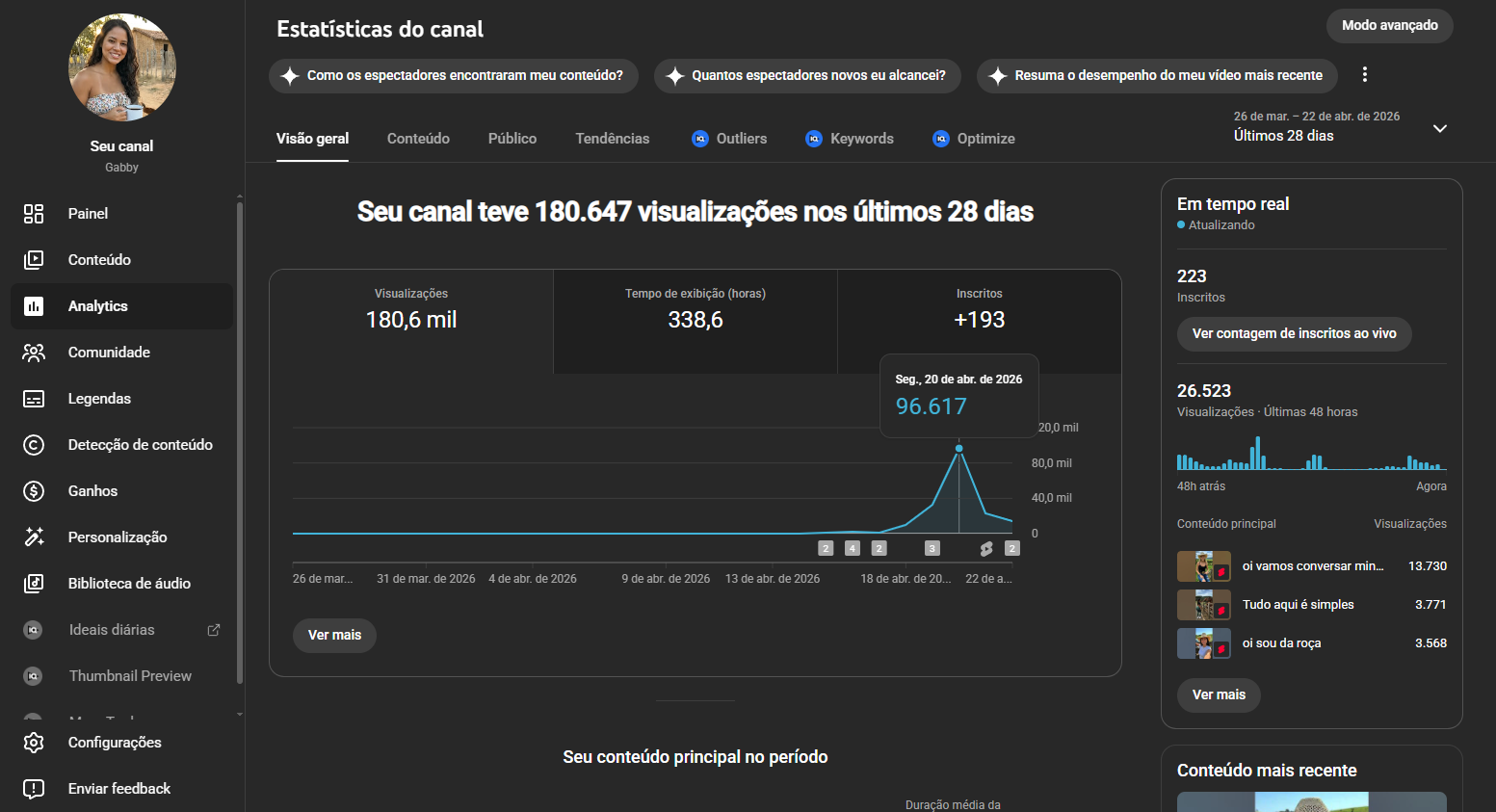
Task: Open thumbnail for 'Tudo aqui é simples'
Action: click(1204, 605)
